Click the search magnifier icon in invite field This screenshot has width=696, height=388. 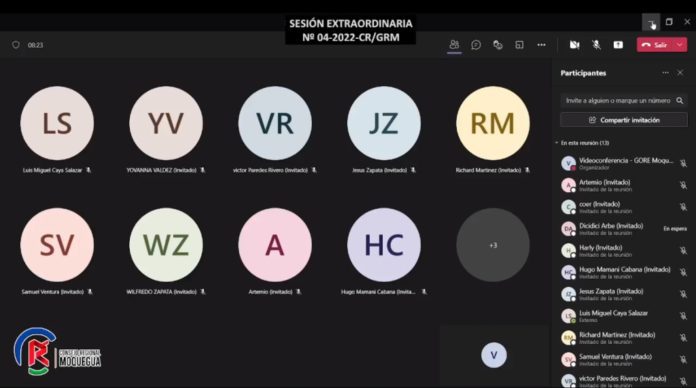coord(680,101)
